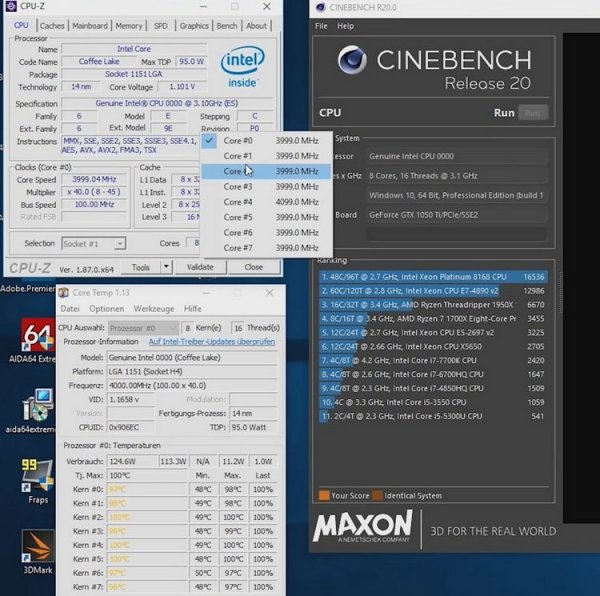Select checked Core #0 entry
600x596 pixels.
click(266, 141)
